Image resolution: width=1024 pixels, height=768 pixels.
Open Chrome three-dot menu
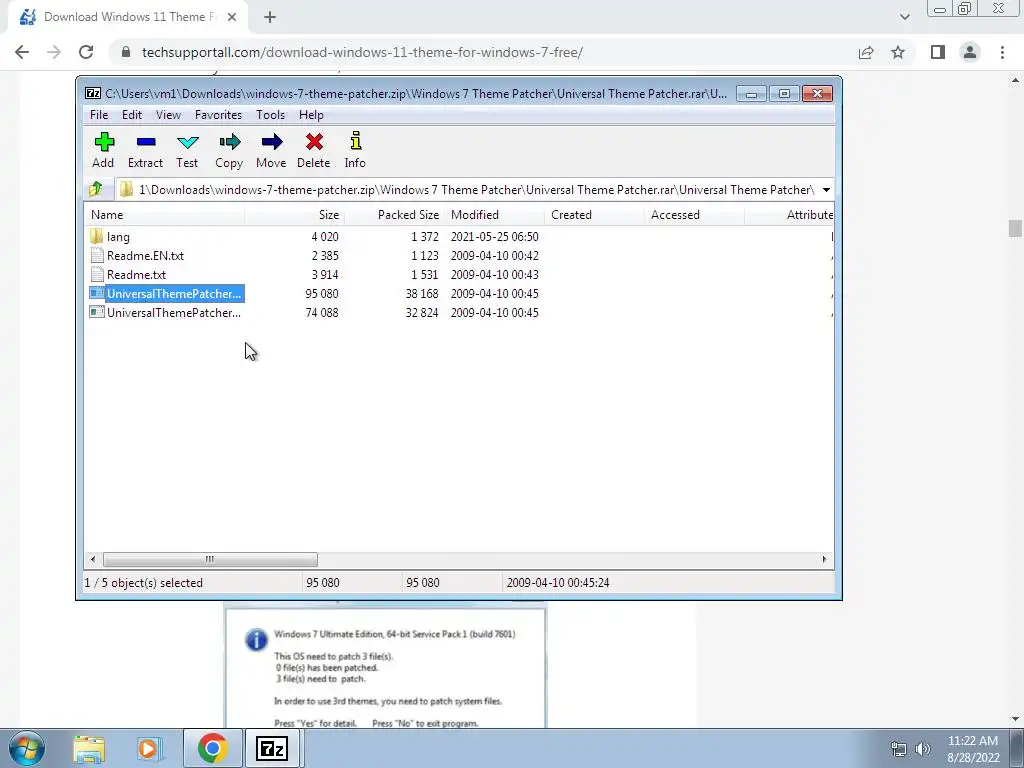[x=1002, y=52]
